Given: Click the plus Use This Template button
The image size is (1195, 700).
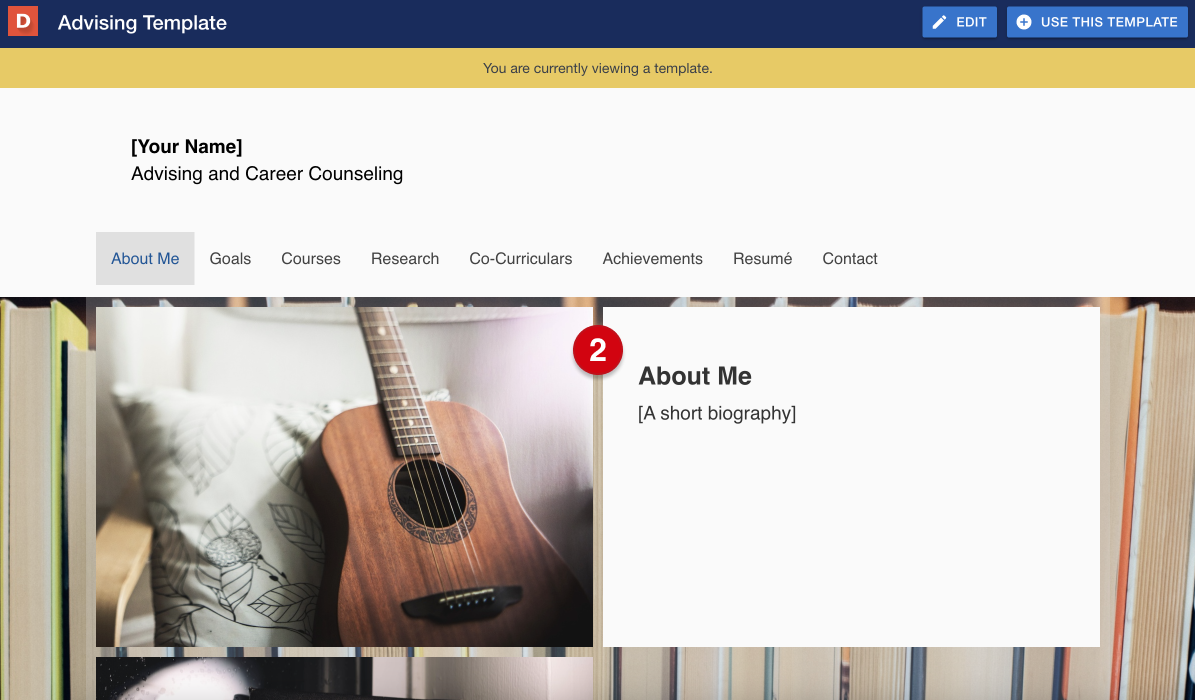Looking at the screenshot, I should [x=1097, y=22].
